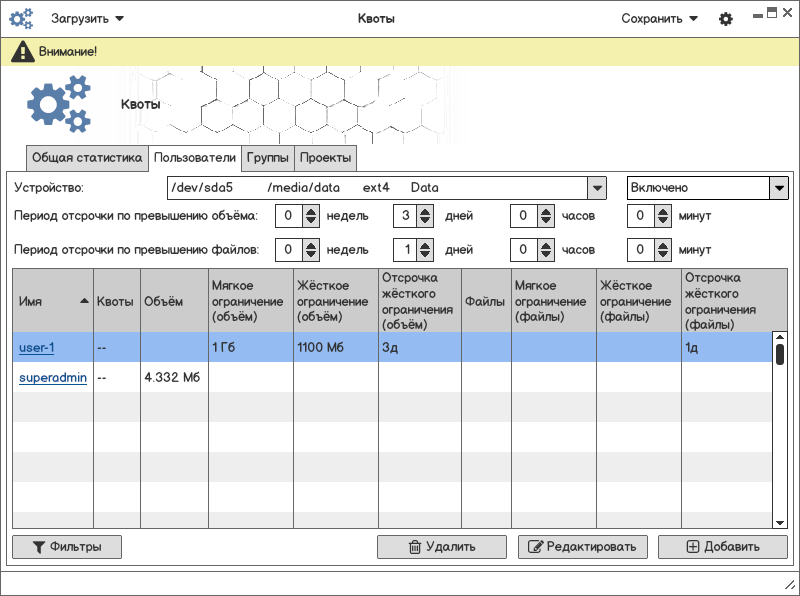Click the large Квоты gears icon
The image size is (800, 596).
[58, 105]
